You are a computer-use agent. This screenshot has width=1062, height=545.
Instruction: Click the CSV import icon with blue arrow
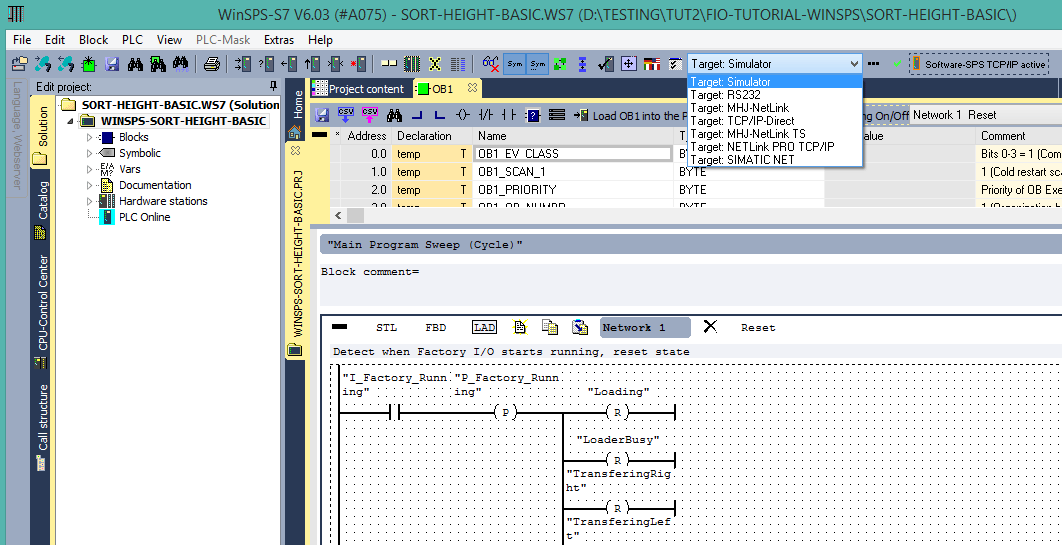(x=346, y=114)
